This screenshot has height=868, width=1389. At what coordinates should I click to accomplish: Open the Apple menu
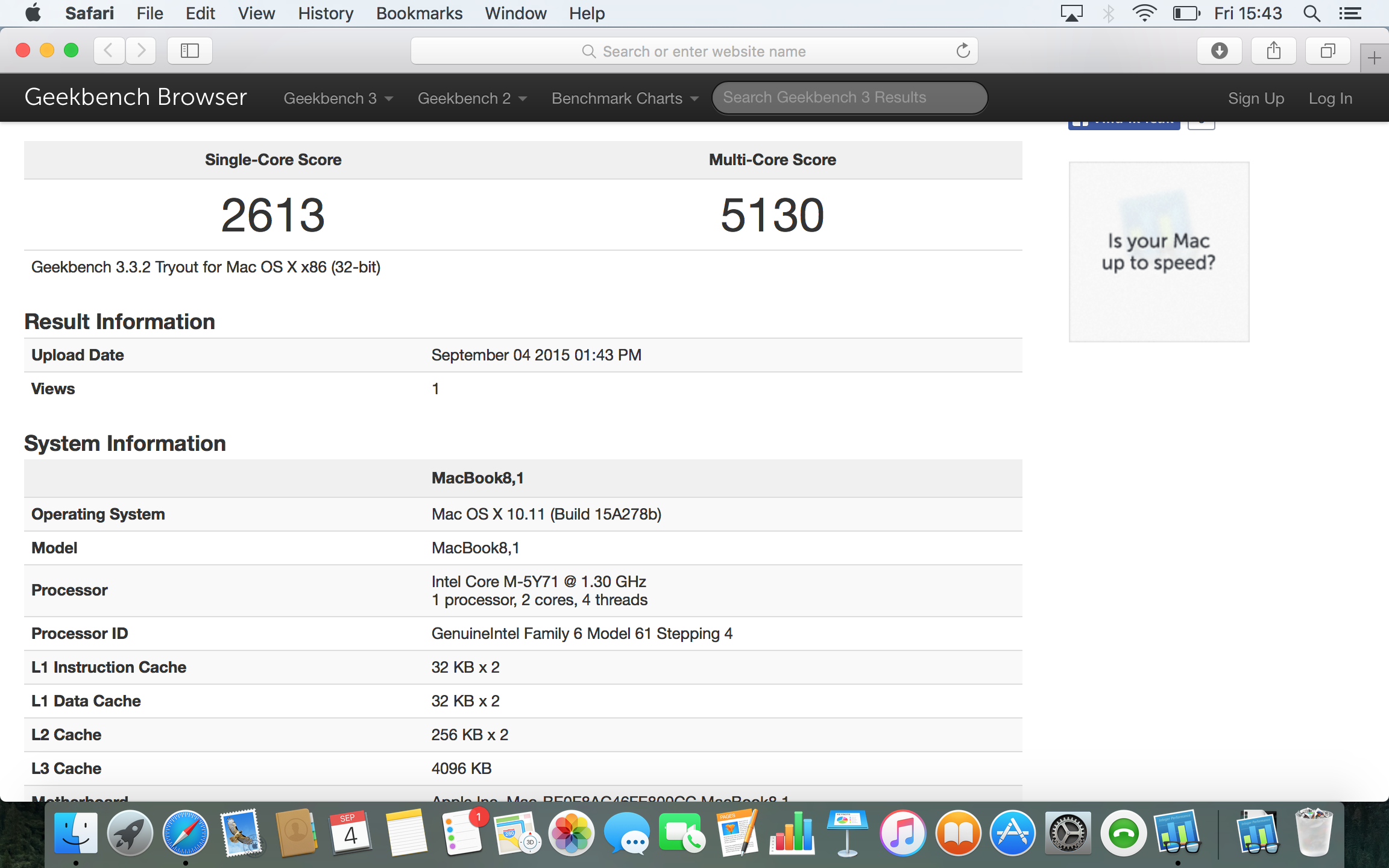coord(33,13)
